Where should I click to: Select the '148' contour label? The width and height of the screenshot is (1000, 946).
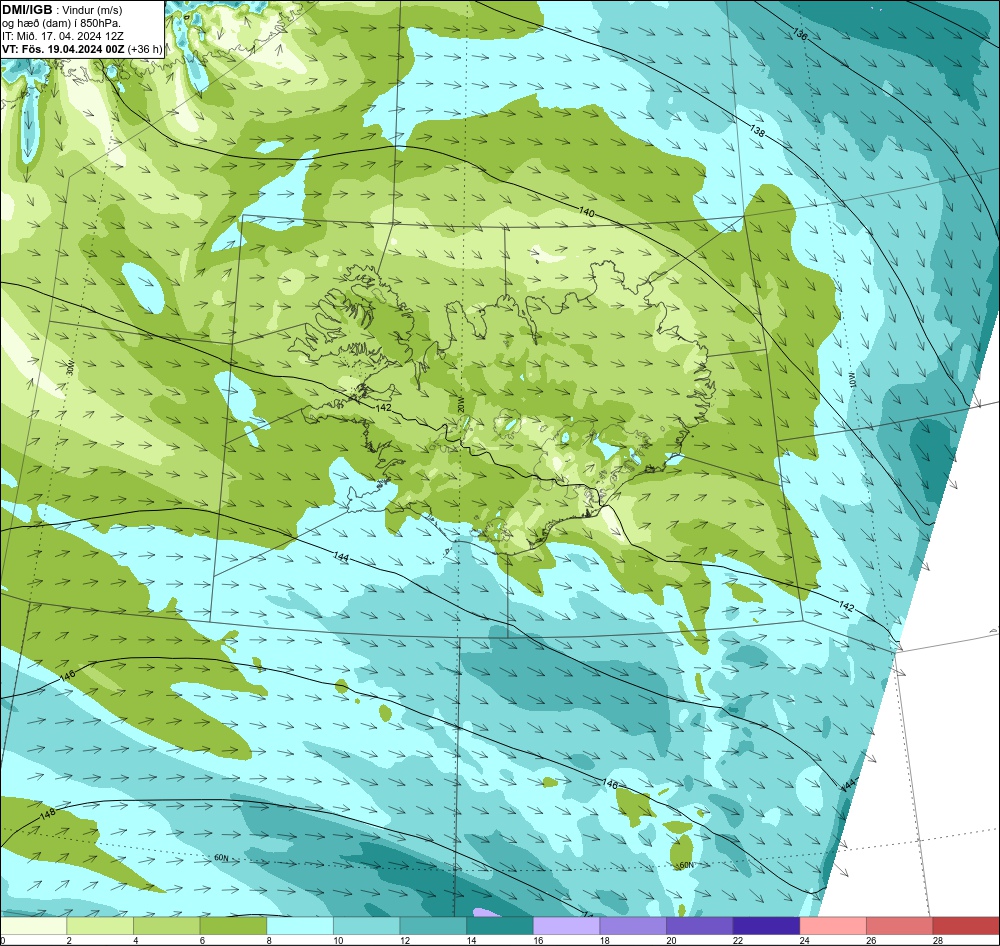tap(48, 815)
